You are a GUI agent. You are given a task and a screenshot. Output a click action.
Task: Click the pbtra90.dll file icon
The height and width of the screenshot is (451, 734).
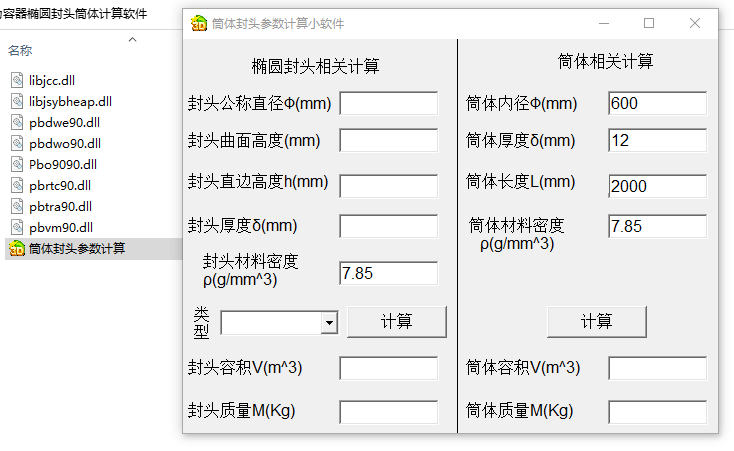(x=17, y=206)
